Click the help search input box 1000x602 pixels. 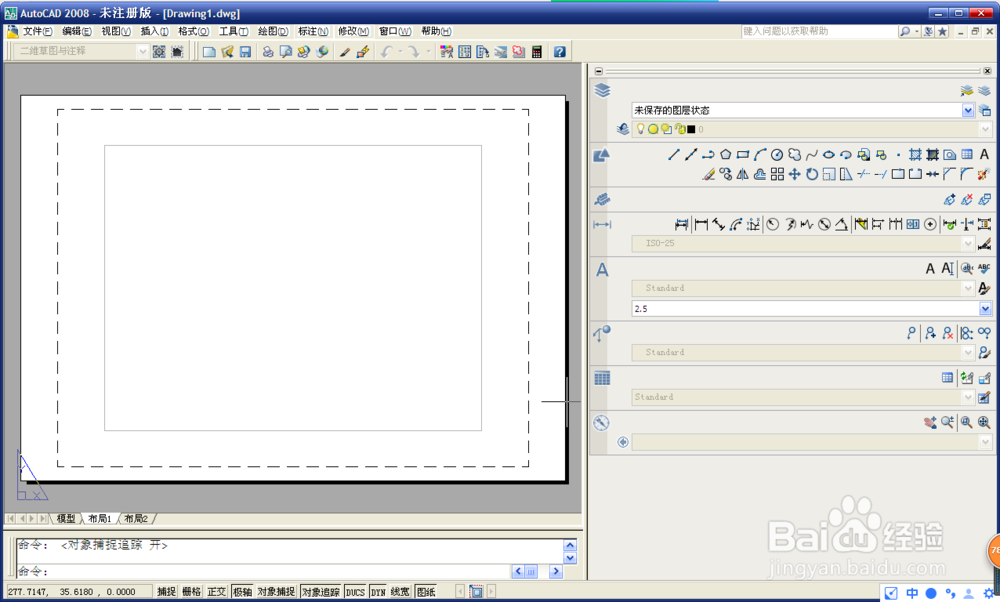(x=819, y=31)
